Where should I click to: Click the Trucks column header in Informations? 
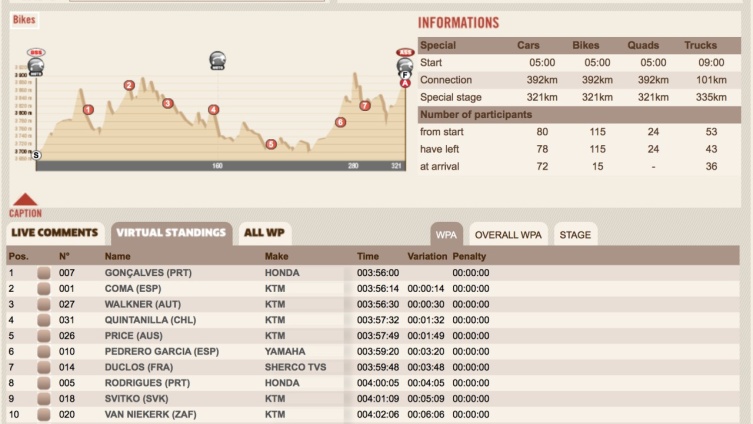tap(701, 45)
